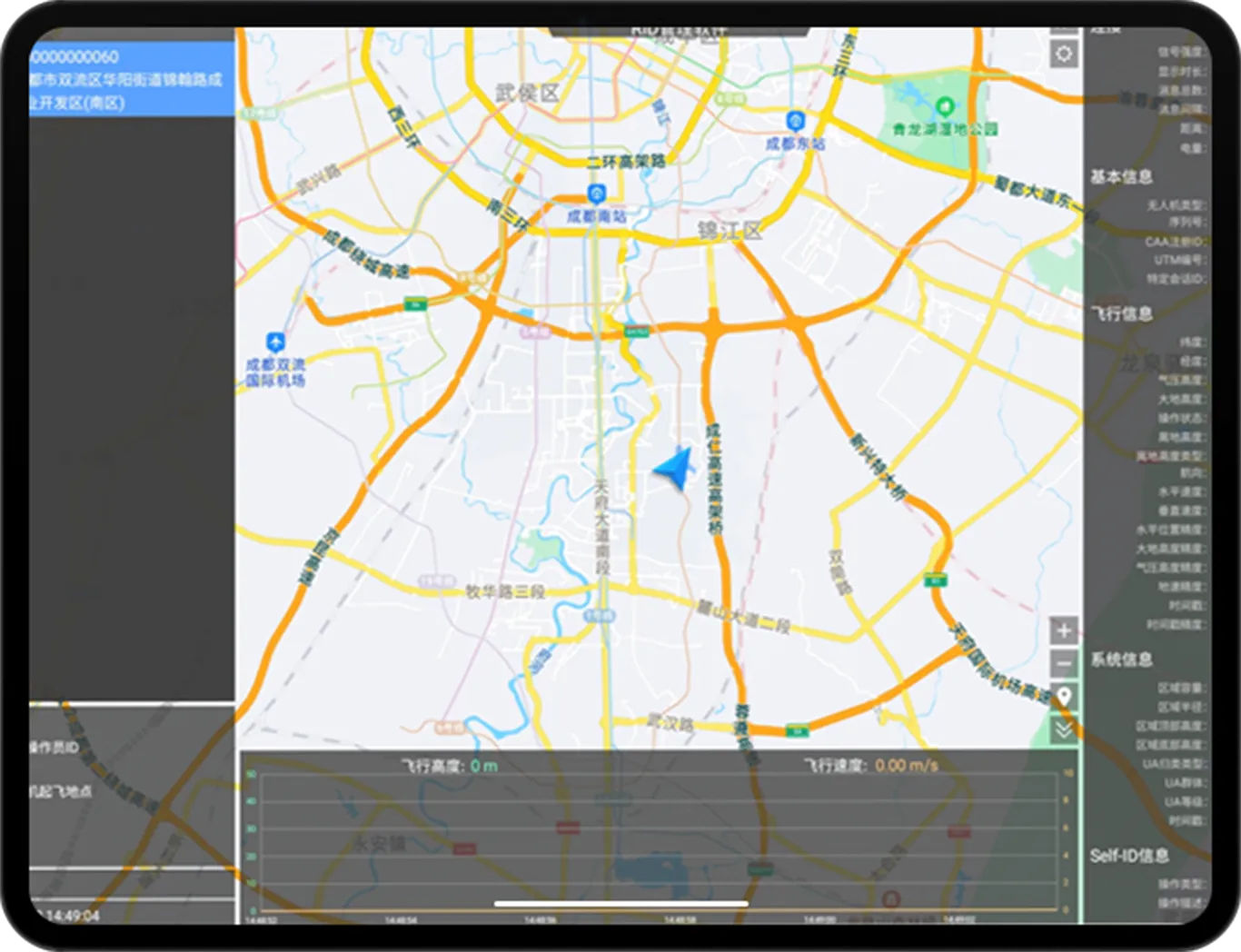Click the 基本信息 section header
1241x952 pixels.
pyautogui.click(x=1121, y=177)
